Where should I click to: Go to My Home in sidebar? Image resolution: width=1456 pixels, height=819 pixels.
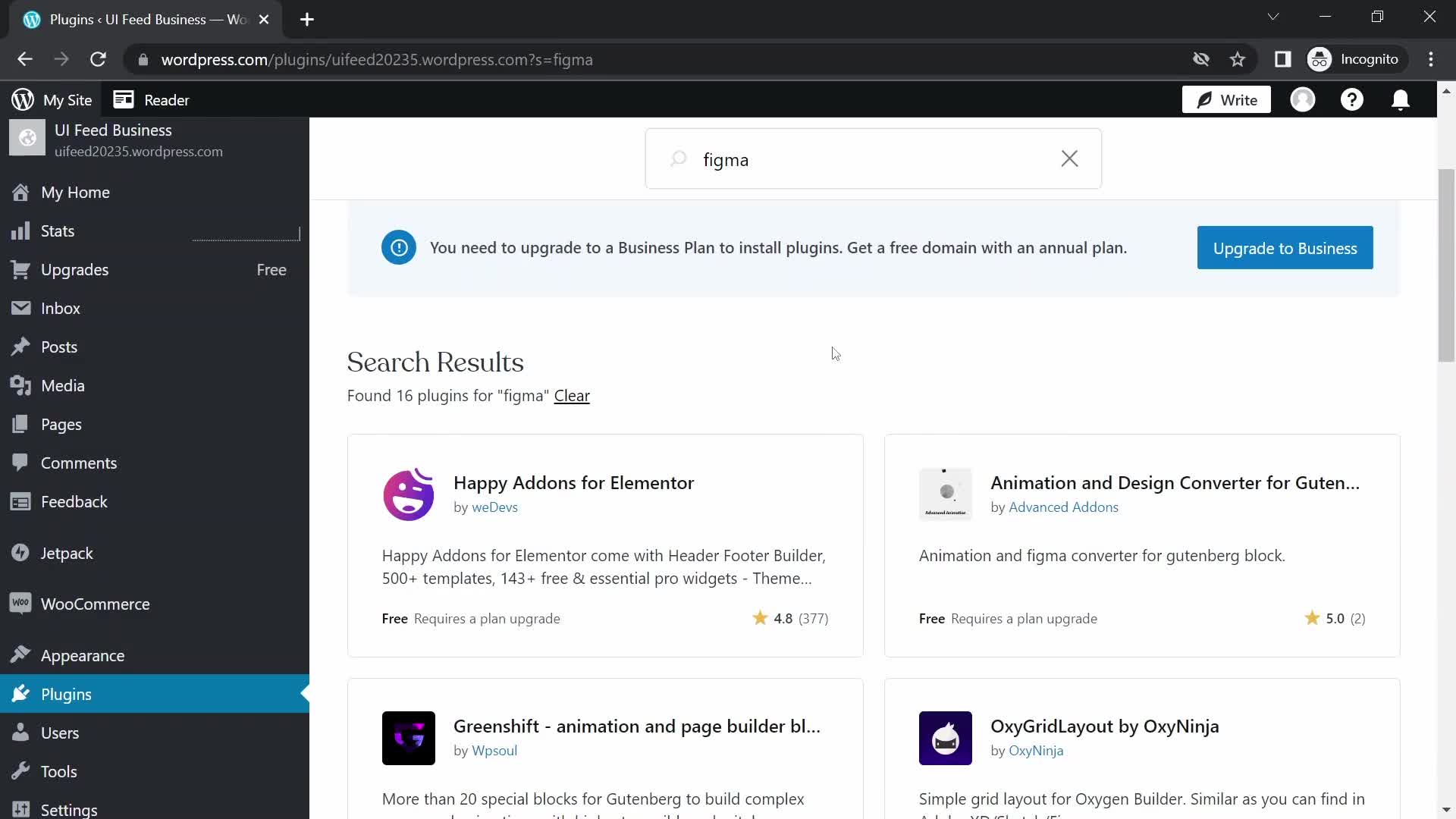tap(155, 193)
